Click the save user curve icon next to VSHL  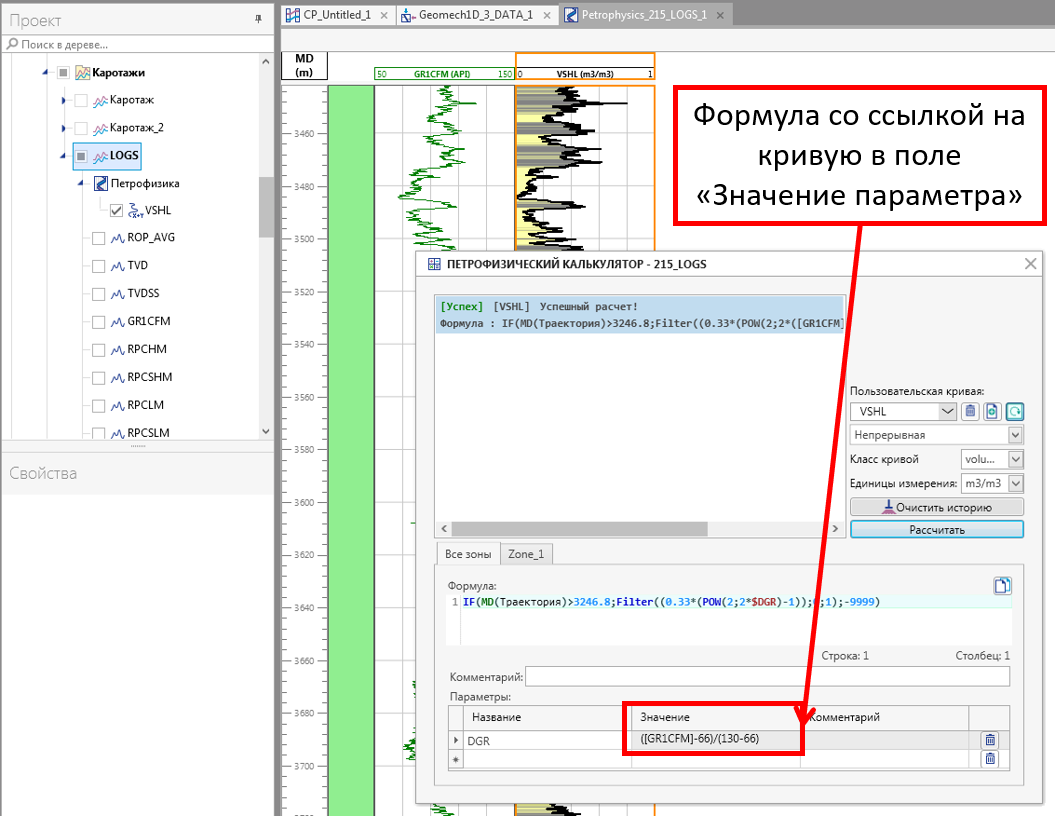(992, 411)
